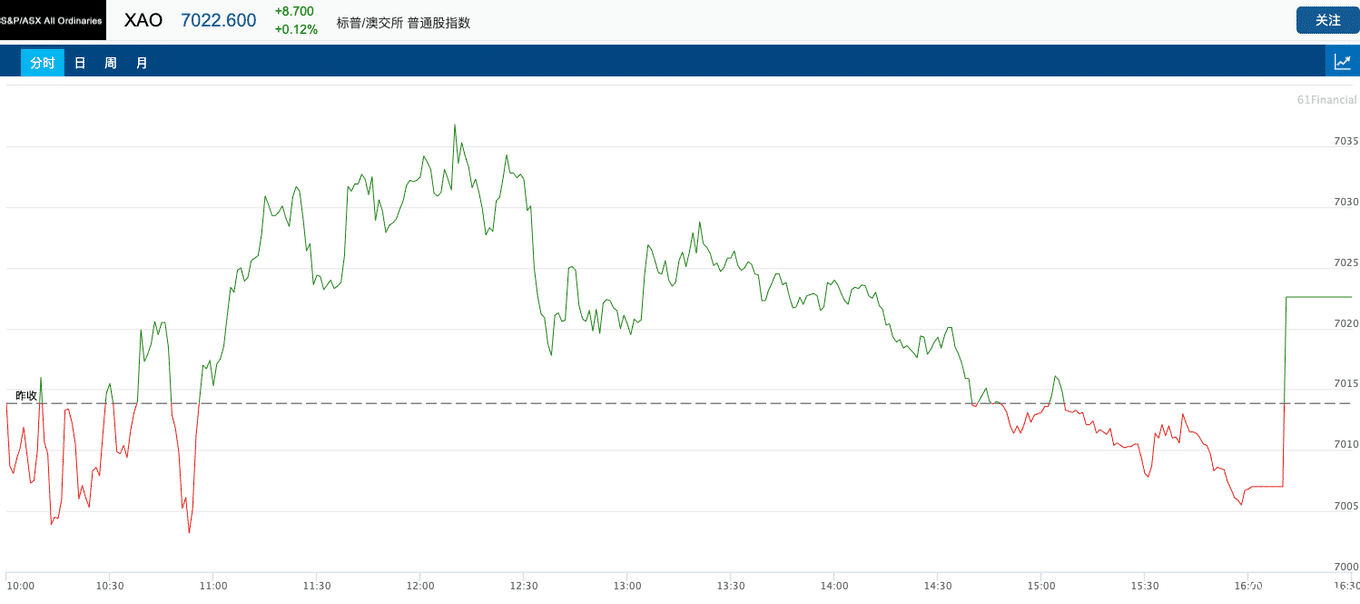The width and height of the screenshot is (1360, 604).
Task: Click the 13:30 time axis label
Action: point(731,586)
